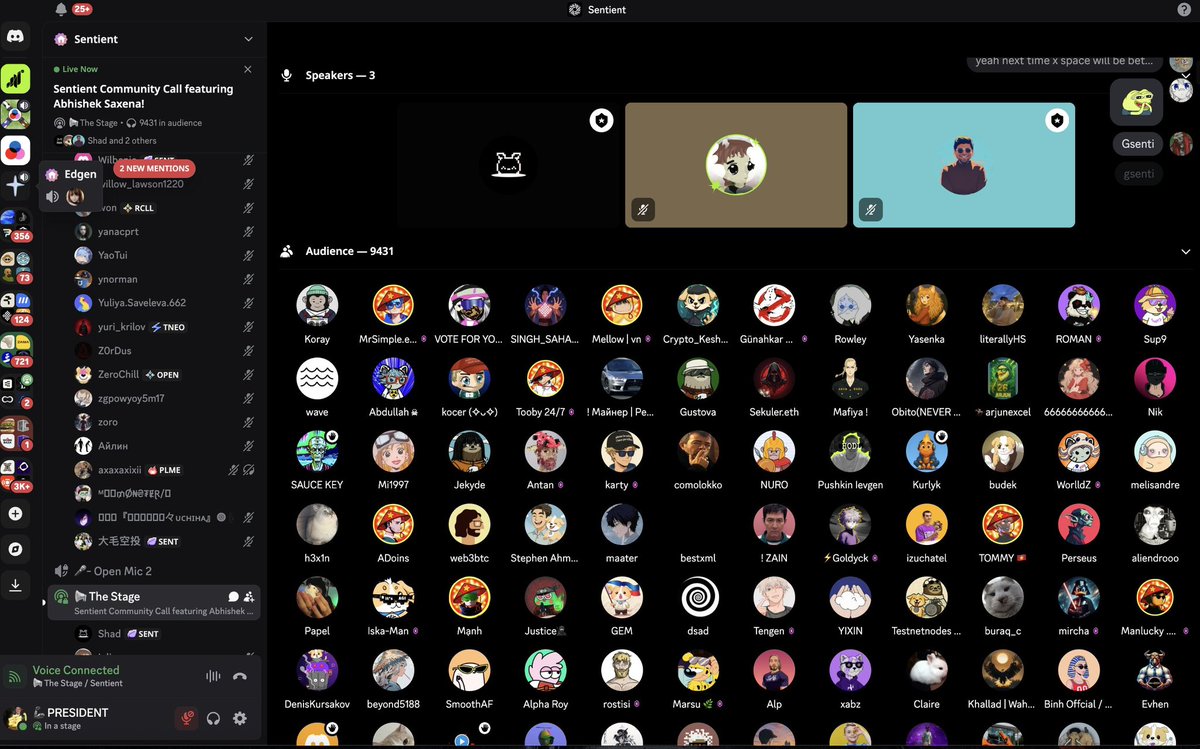Open Sentient Community Call event title
1200x749 pixels.
point(143,96)
